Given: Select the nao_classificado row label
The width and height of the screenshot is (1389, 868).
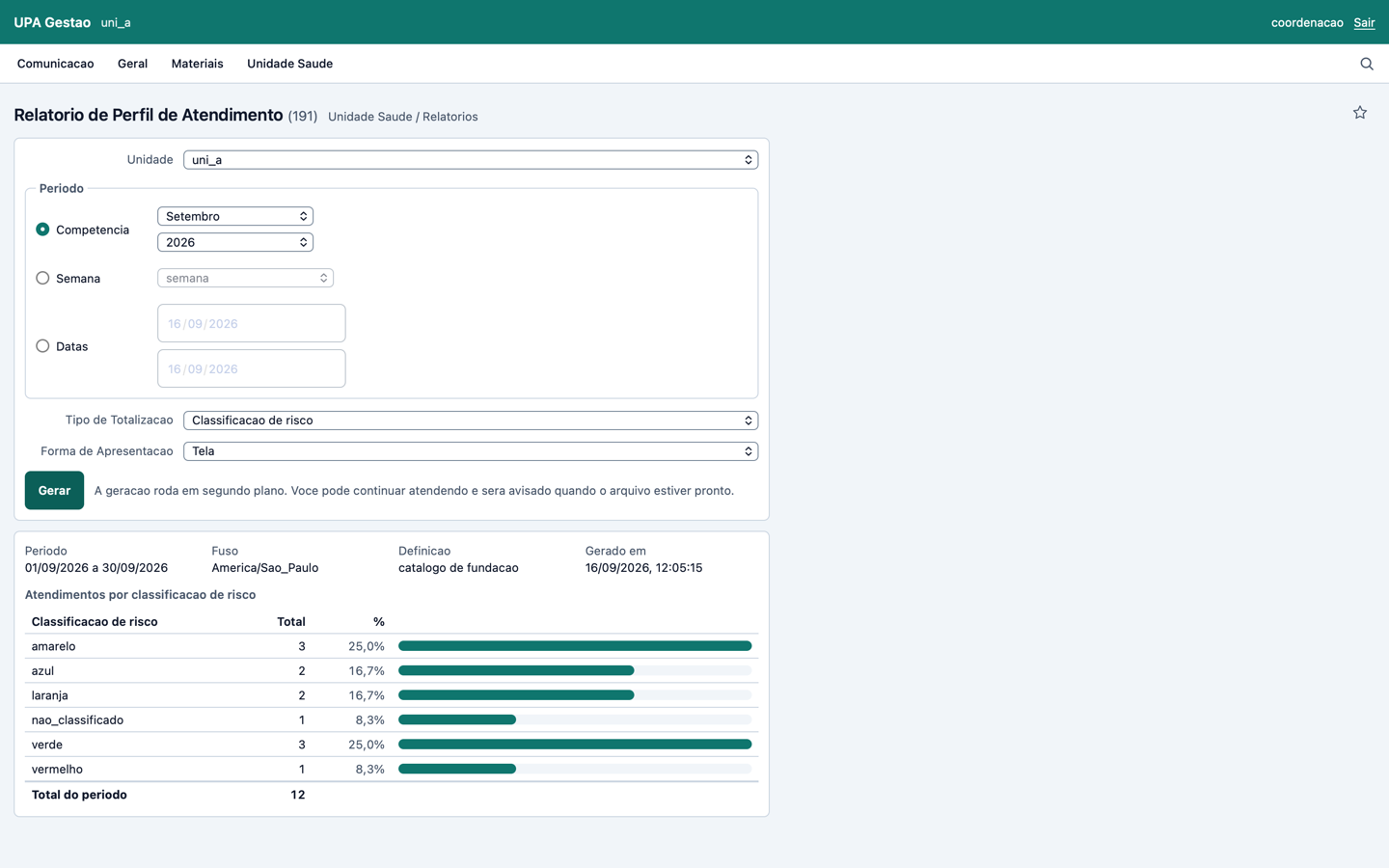Looking at the screenshot, I should pos(77,719).
